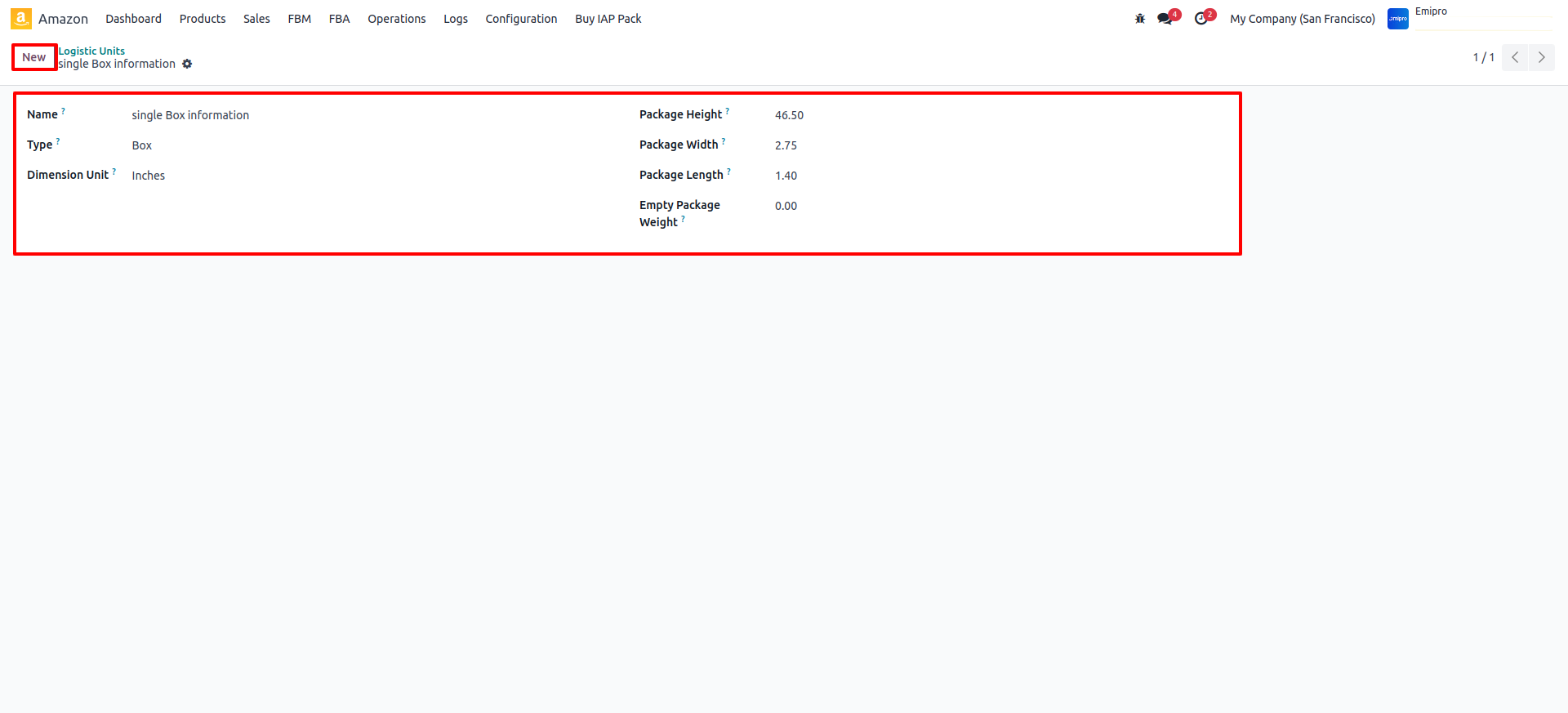Click the Buy IAP Pack menu item
1568x713 pixels.
pyautogui.click(x=608, y=19)
